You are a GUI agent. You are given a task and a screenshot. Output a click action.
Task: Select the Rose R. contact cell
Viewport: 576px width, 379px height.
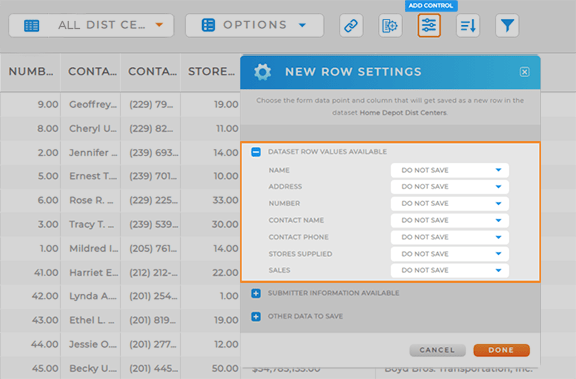click(x=91, y=201)
